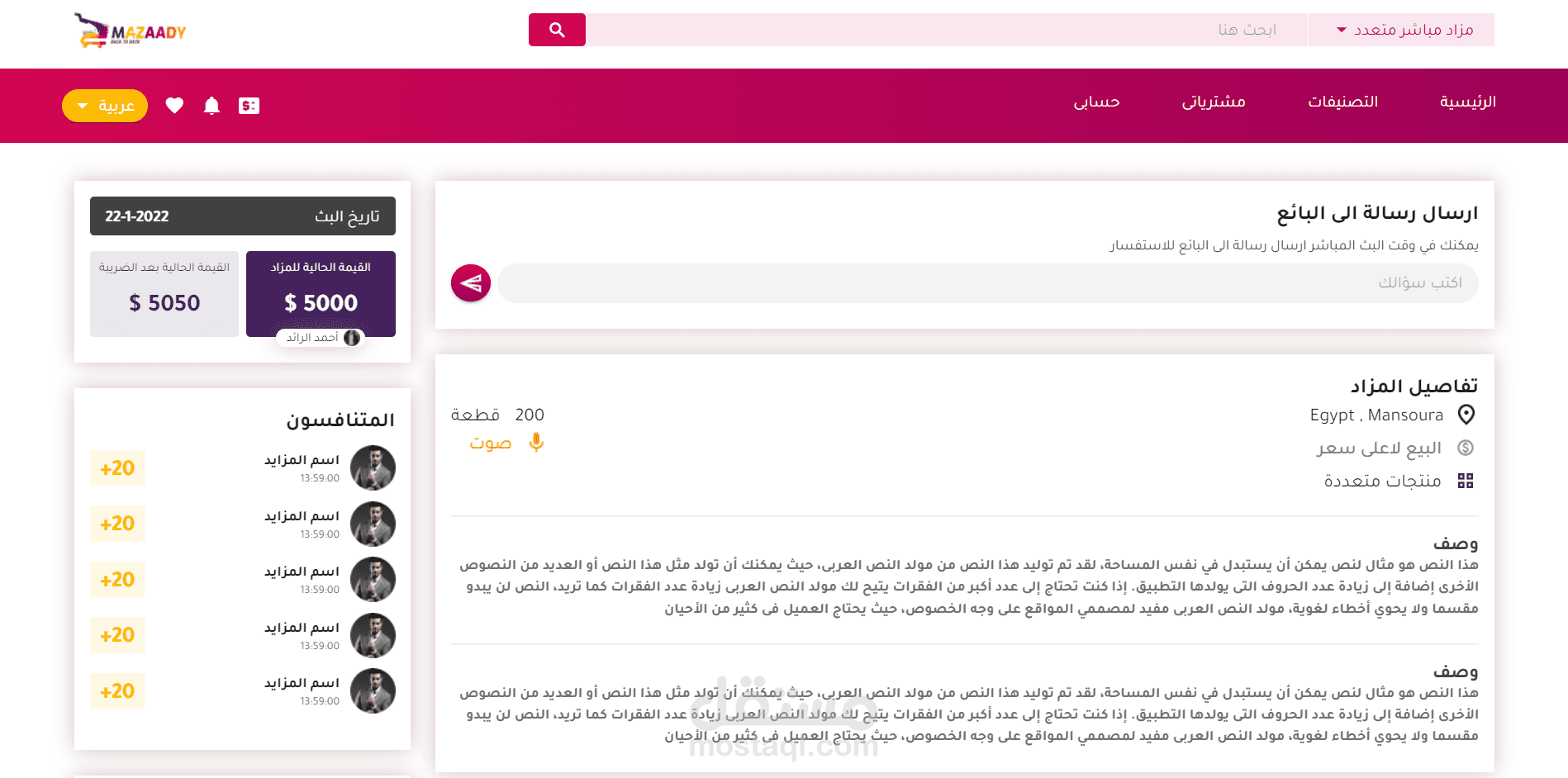Click the Egypt , Mansoura location text
Screen dimensions: 1568x778
1377,415
